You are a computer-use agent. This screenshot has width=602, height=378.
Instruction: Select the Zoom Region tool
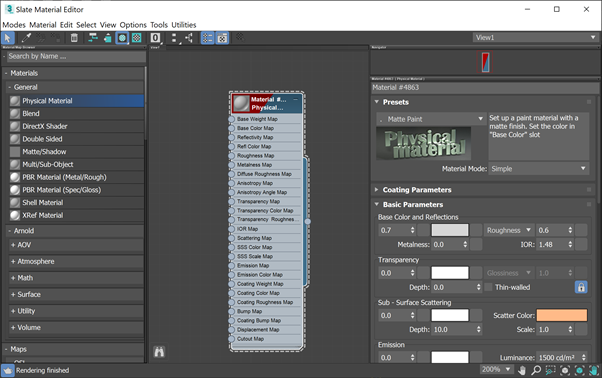pos(551,370)
